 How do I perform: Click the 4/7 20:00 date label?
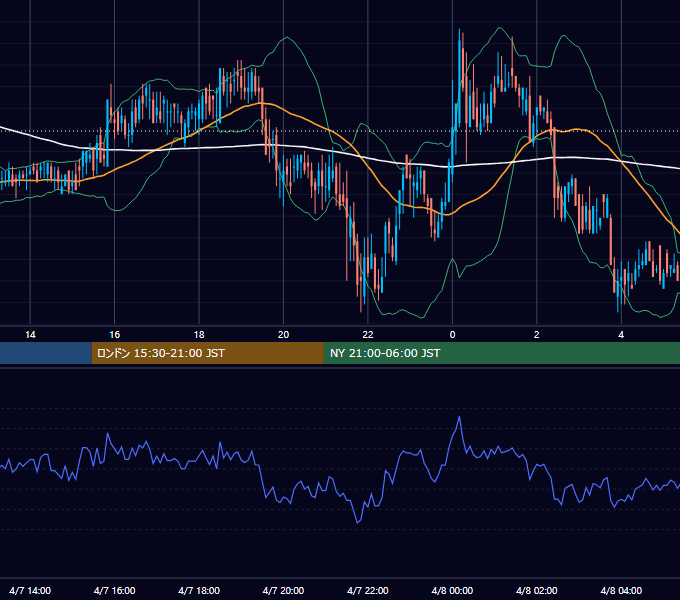point(283,590)
